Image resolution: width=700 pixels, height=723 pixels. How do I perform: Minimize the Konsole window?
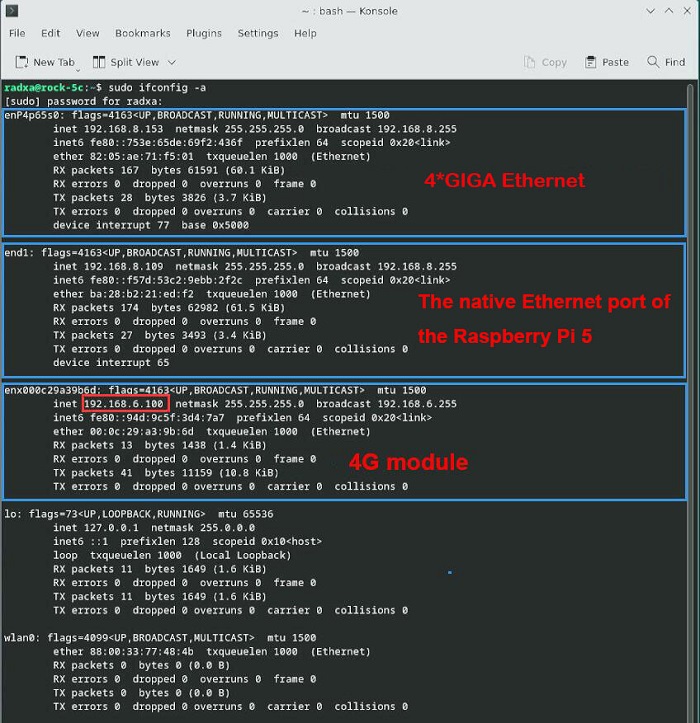[650, 11]
